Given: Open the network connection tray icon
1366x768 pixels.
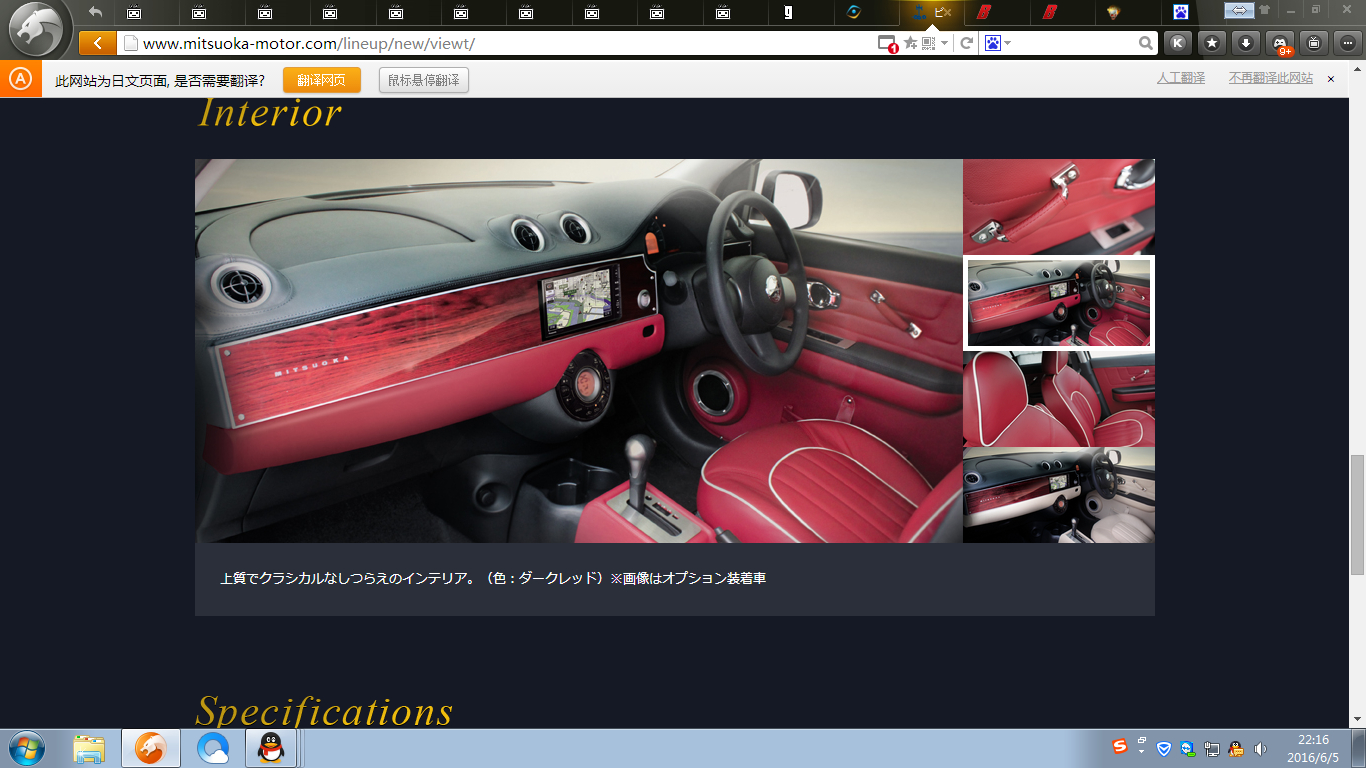Looking at the screenshot, I should [1212, 748].
